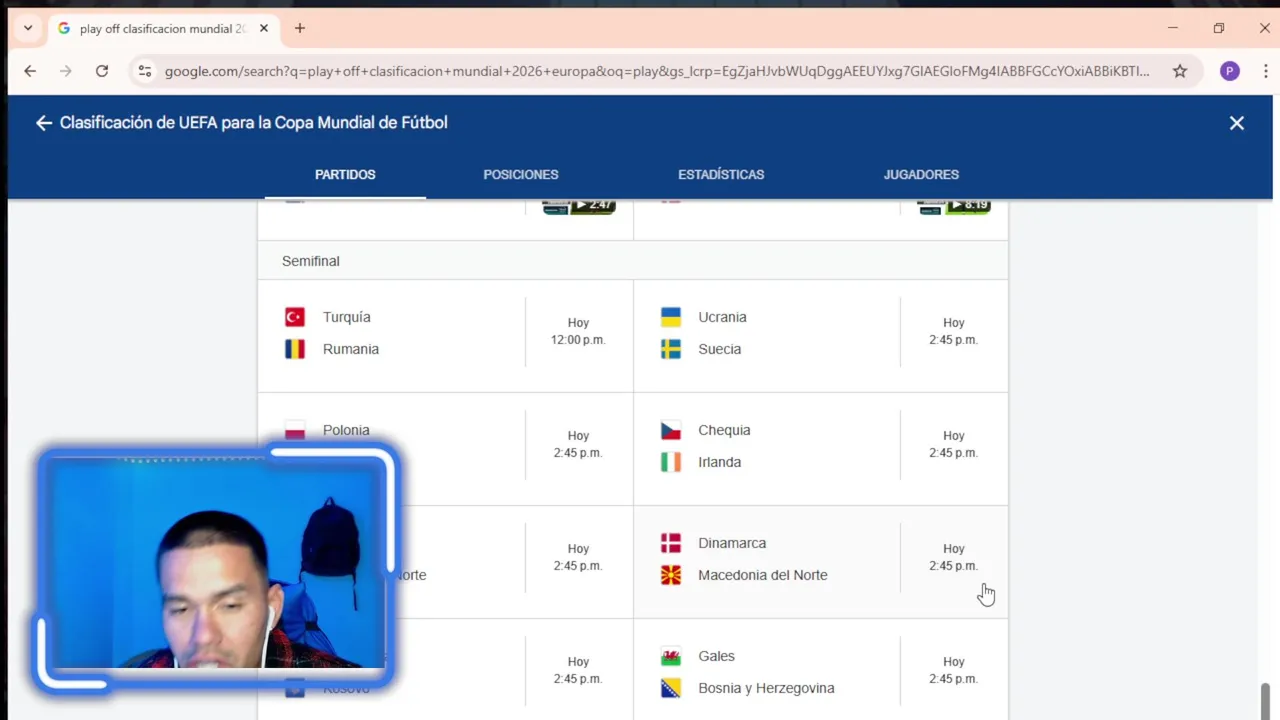Image resolution: width=1280 pixels, height=720 pixels.
Task: Open the site information icon in address bar
Action: pos(145,71)
